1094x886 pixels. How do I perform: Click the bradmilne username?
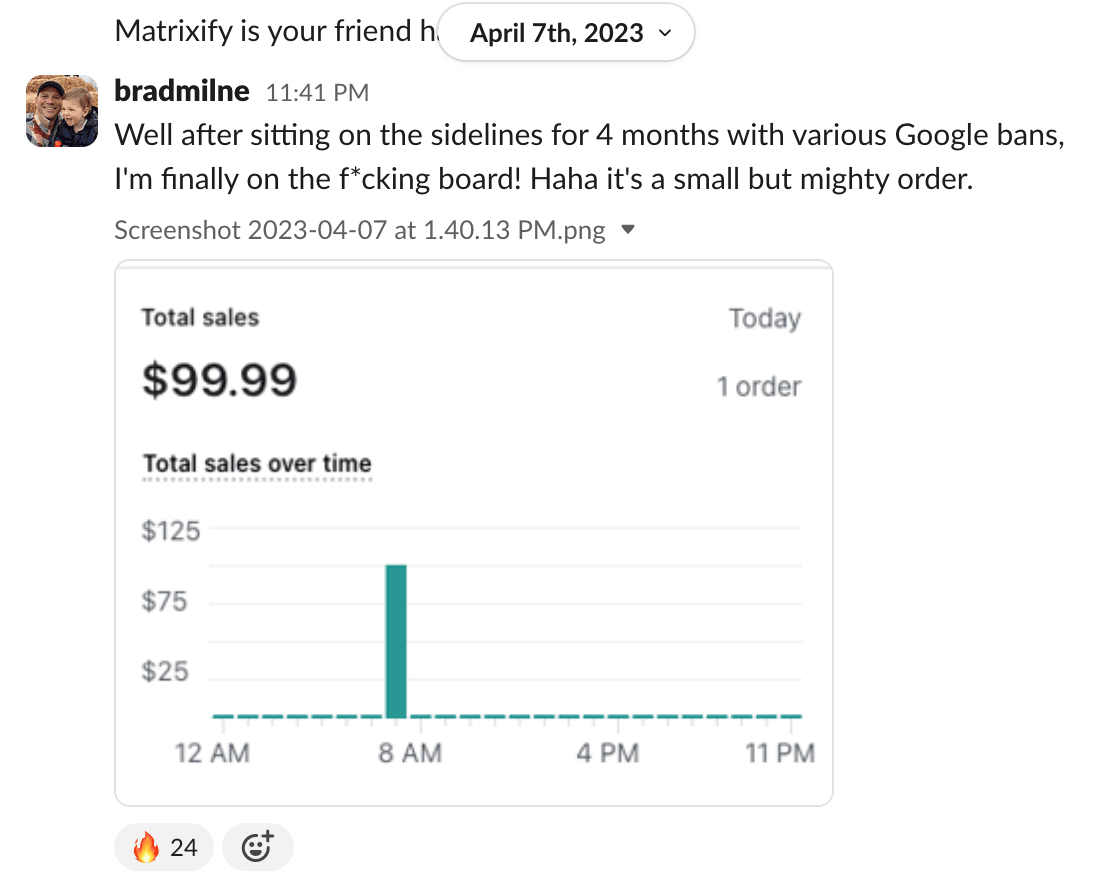182,92
